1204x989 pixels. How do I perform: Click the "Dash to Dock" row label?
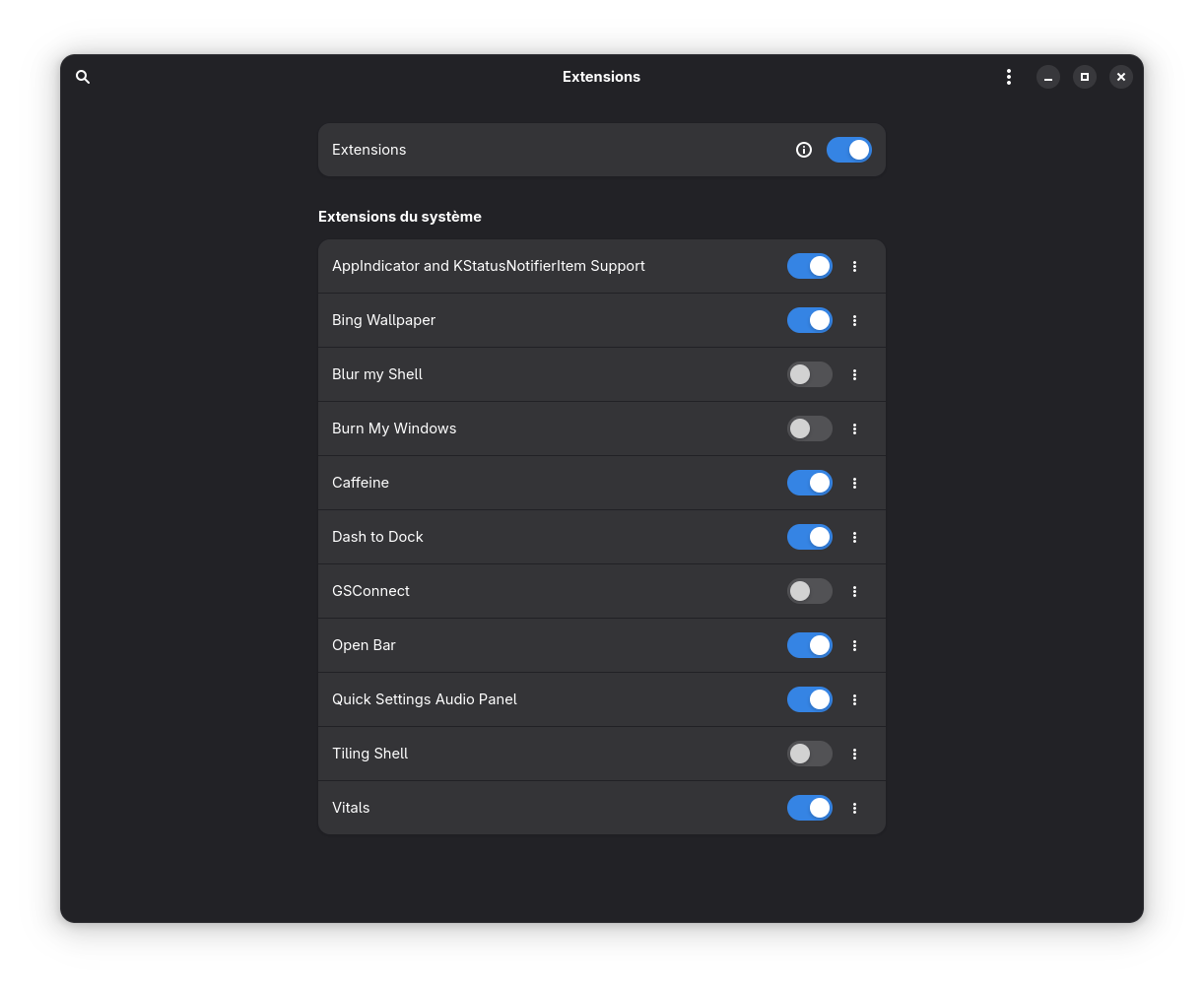pyautogui.click(x=377, y=537)
